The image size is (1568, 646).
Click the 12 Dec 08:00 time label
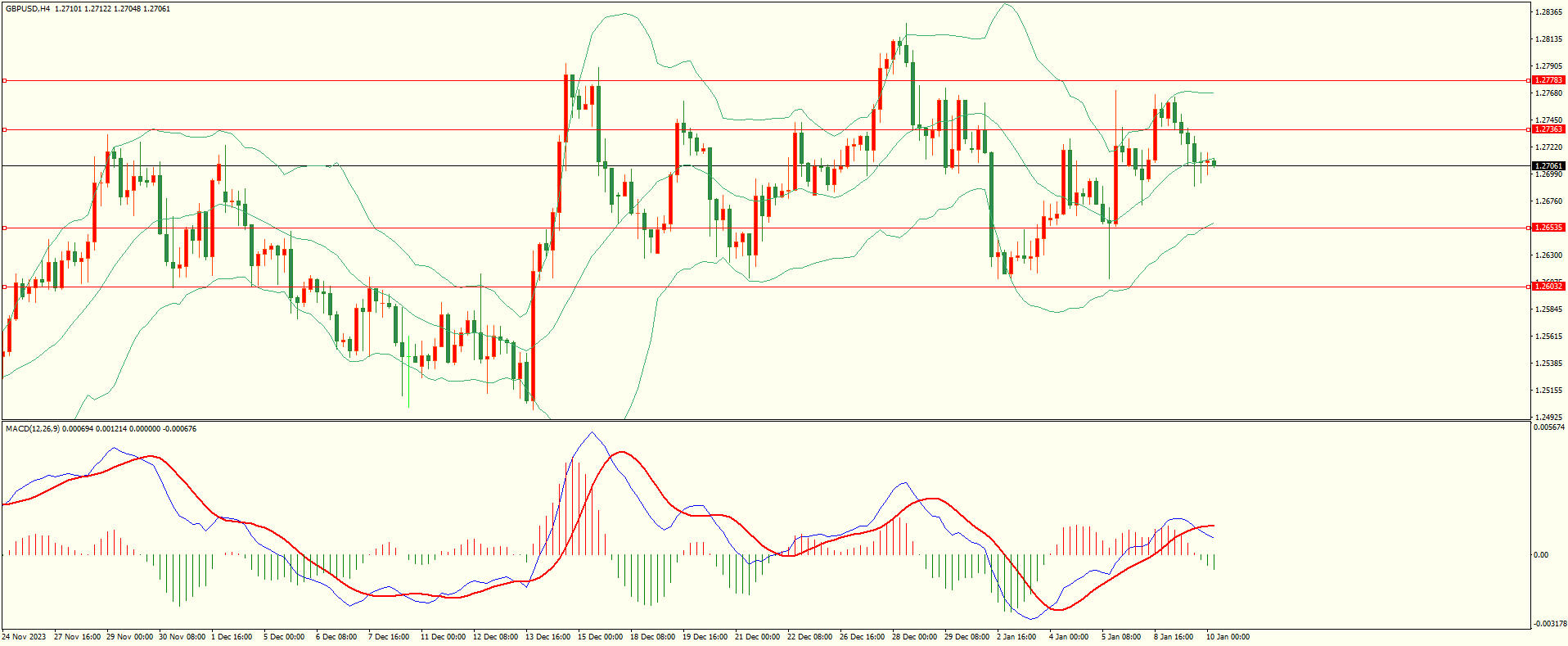(495, 637)
